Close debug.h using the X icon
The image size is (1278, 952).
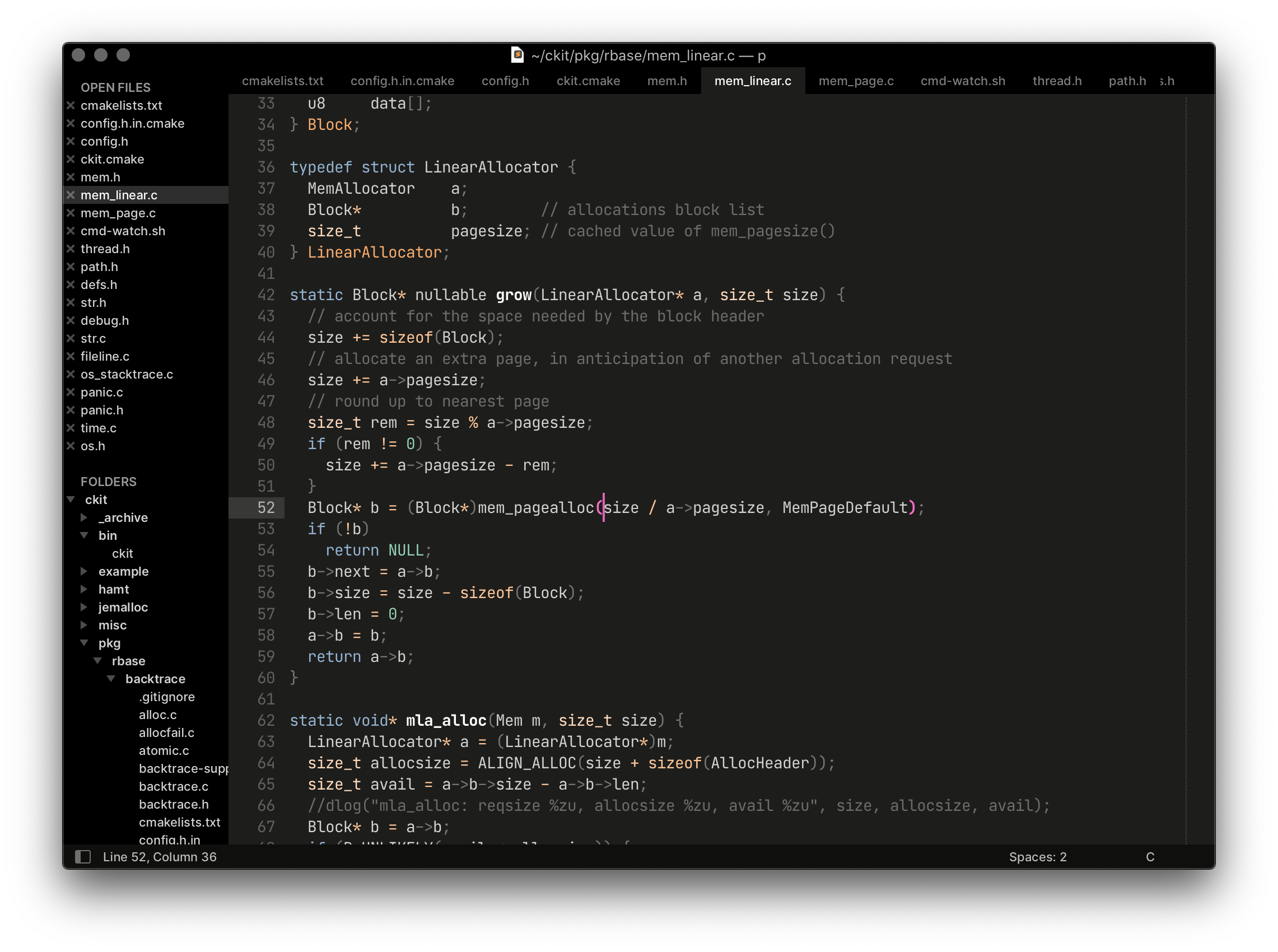pos(71,320)
